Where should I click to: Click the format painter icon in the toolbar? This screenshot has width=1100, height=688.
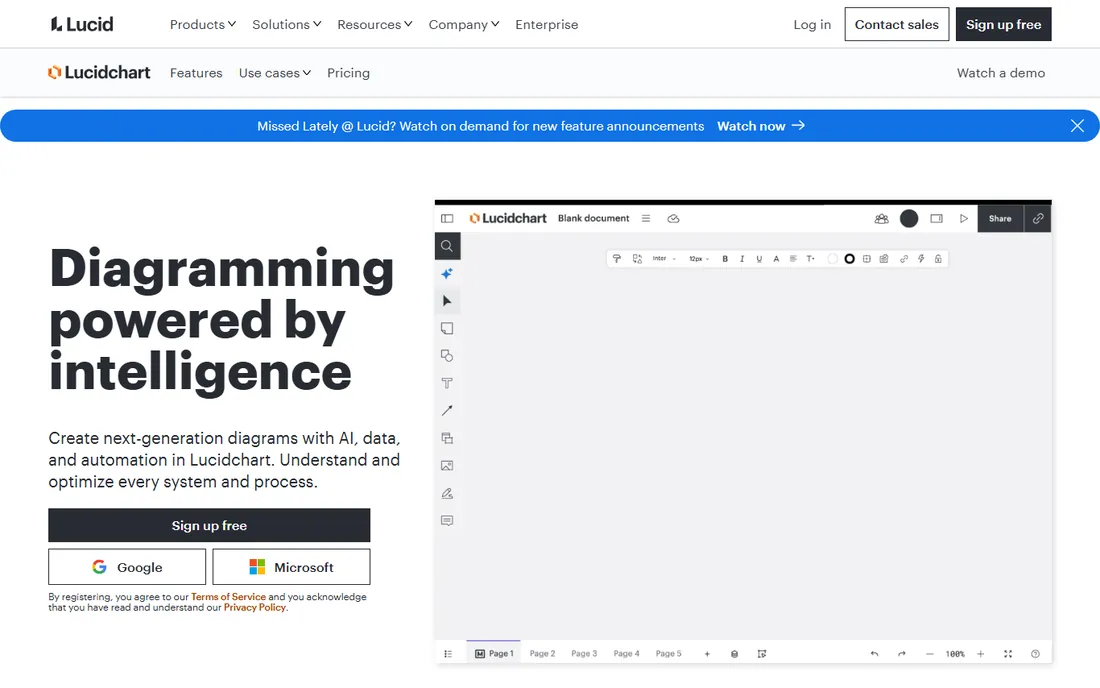(617, 259)
